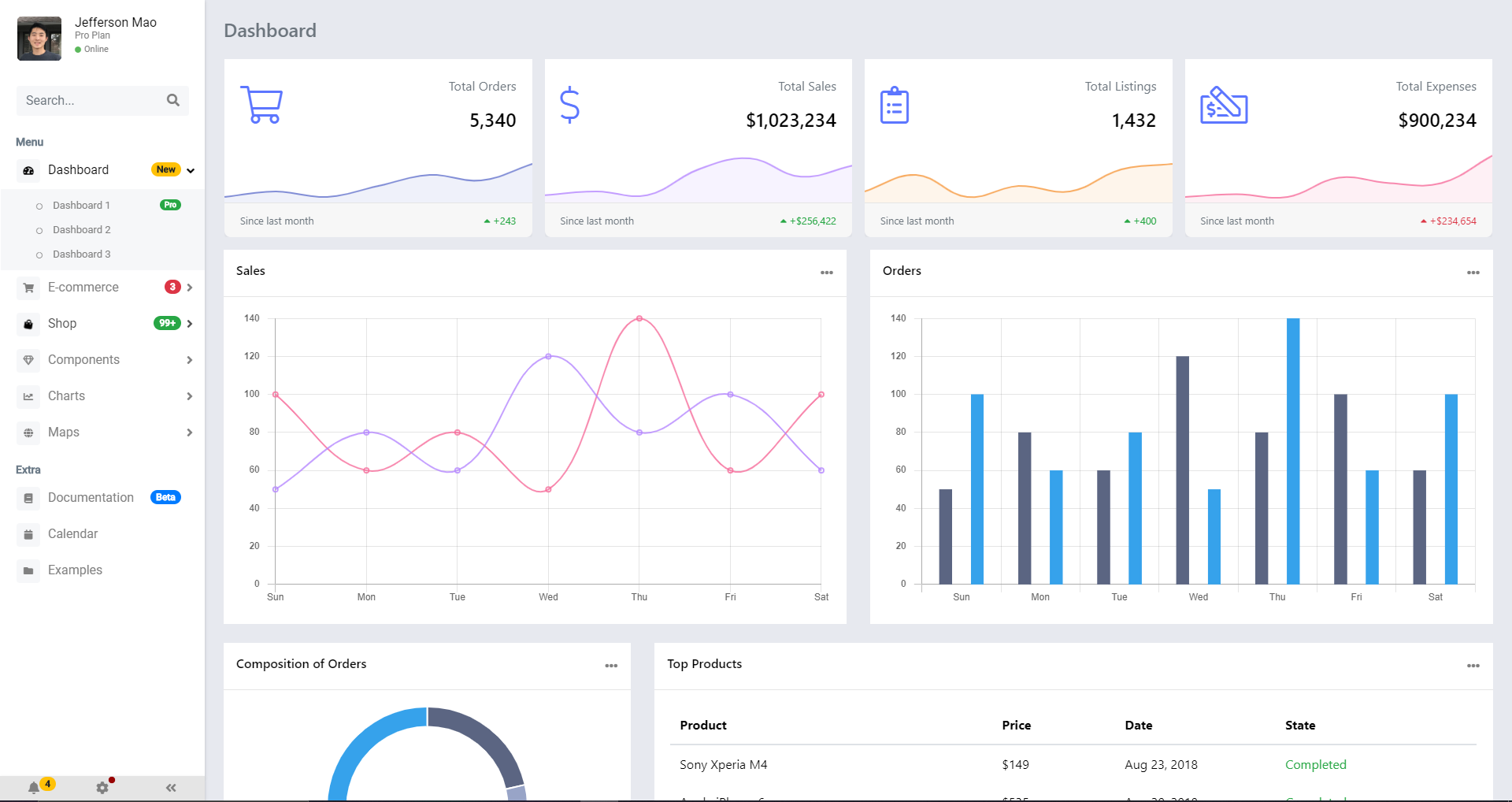
Task: Open settings gear in sidebar footer
Action: (102, 788)
